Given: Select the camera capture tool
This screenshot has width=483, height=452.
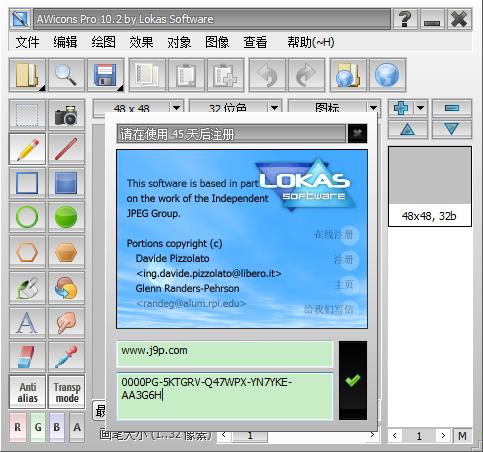Looking at the screenshot, I should click(66, 115).
